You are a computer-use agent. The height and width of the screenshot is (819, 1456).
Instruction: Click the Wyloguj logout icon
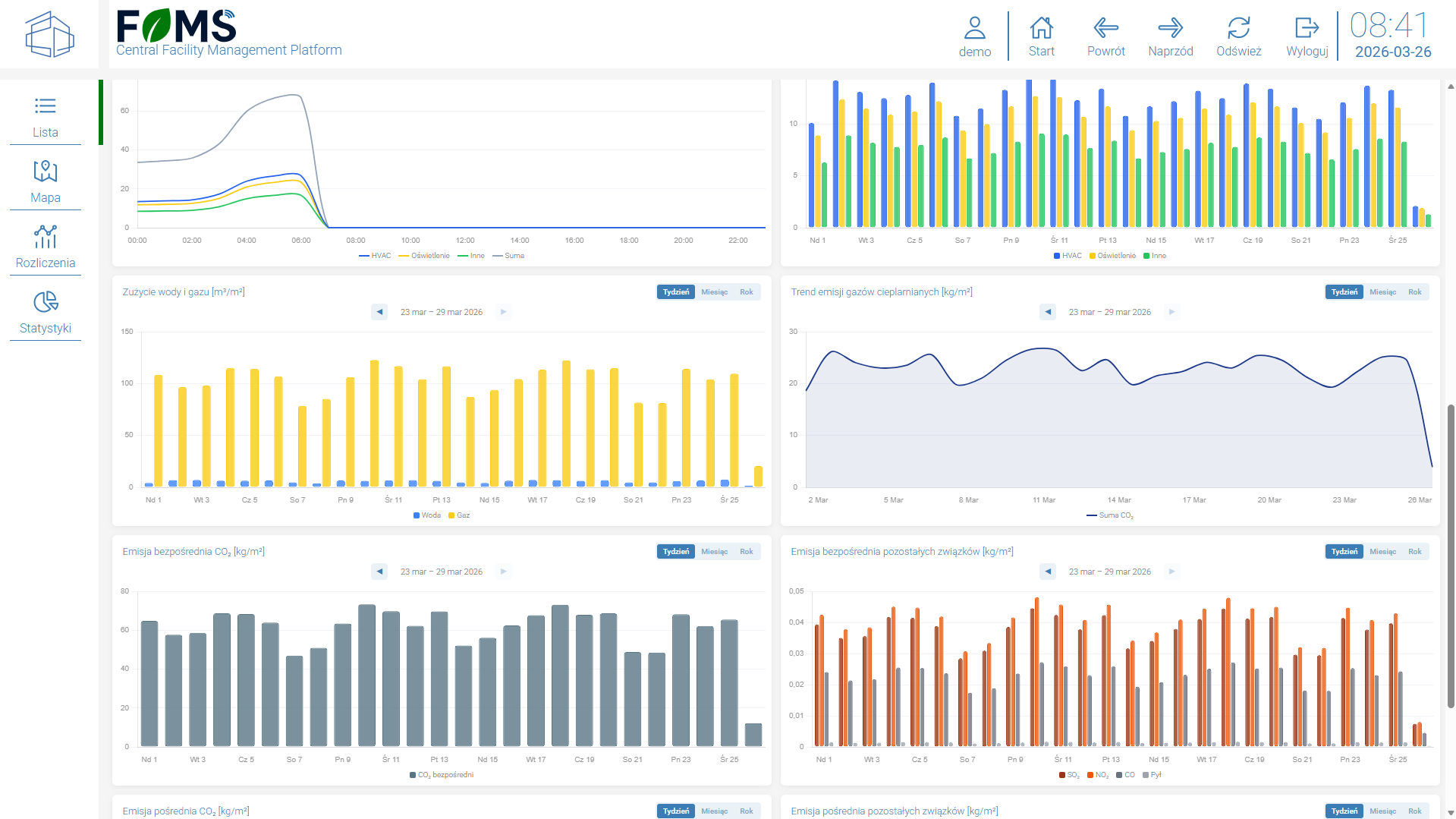pyautogui.click(x=1307, y=28)
